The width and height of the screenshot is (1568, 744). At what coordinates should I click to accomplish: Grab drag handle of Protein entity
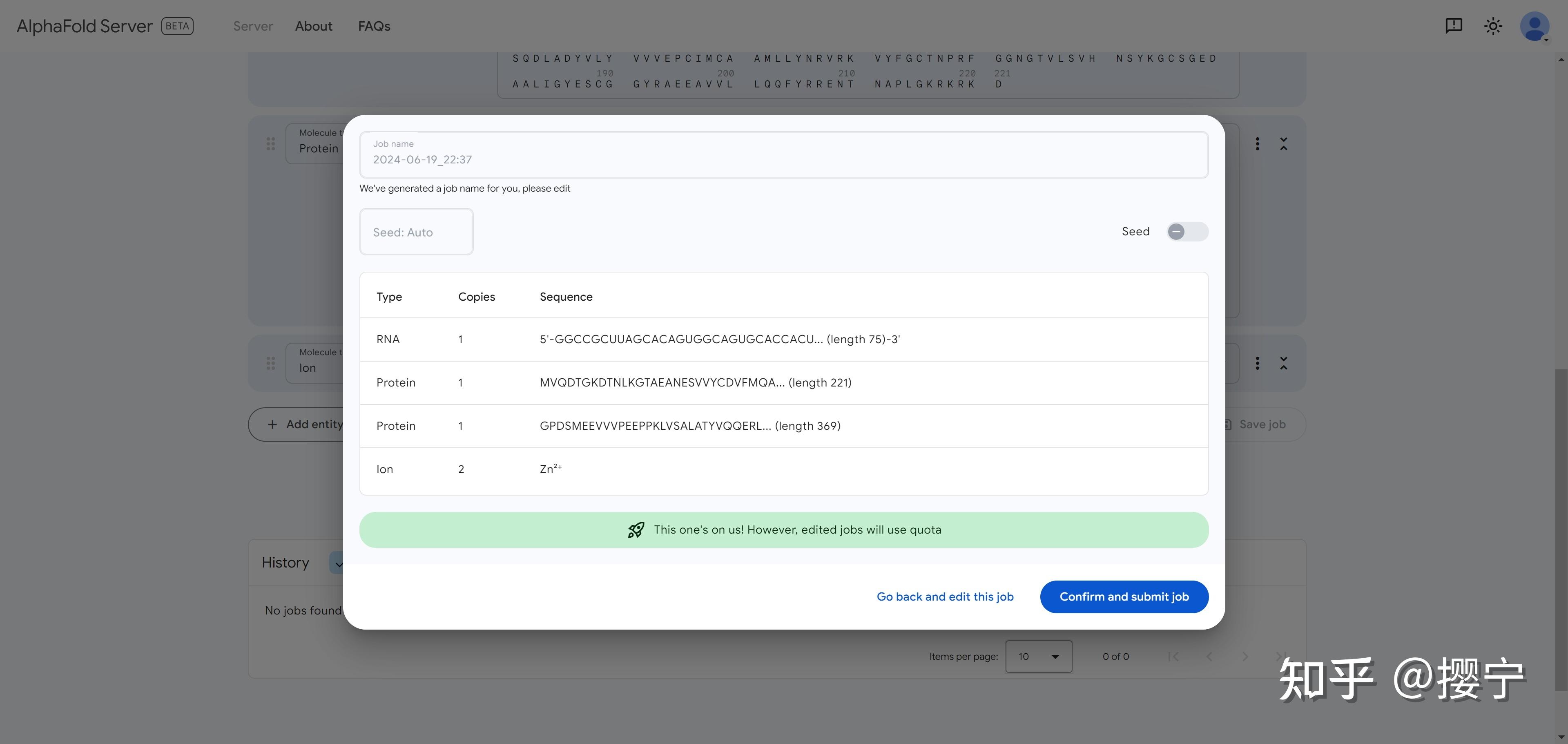pos(271,144)
